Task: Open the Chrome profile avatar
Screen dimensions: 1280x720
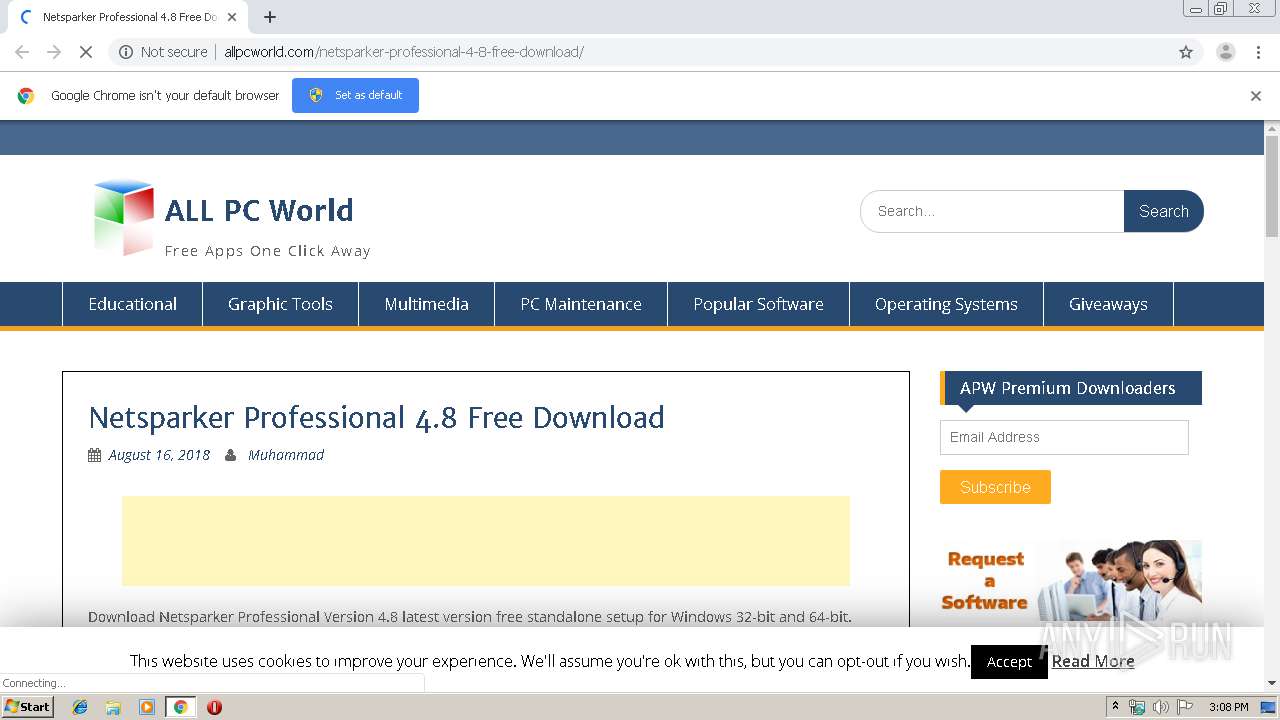Action: click(1225, 52)
